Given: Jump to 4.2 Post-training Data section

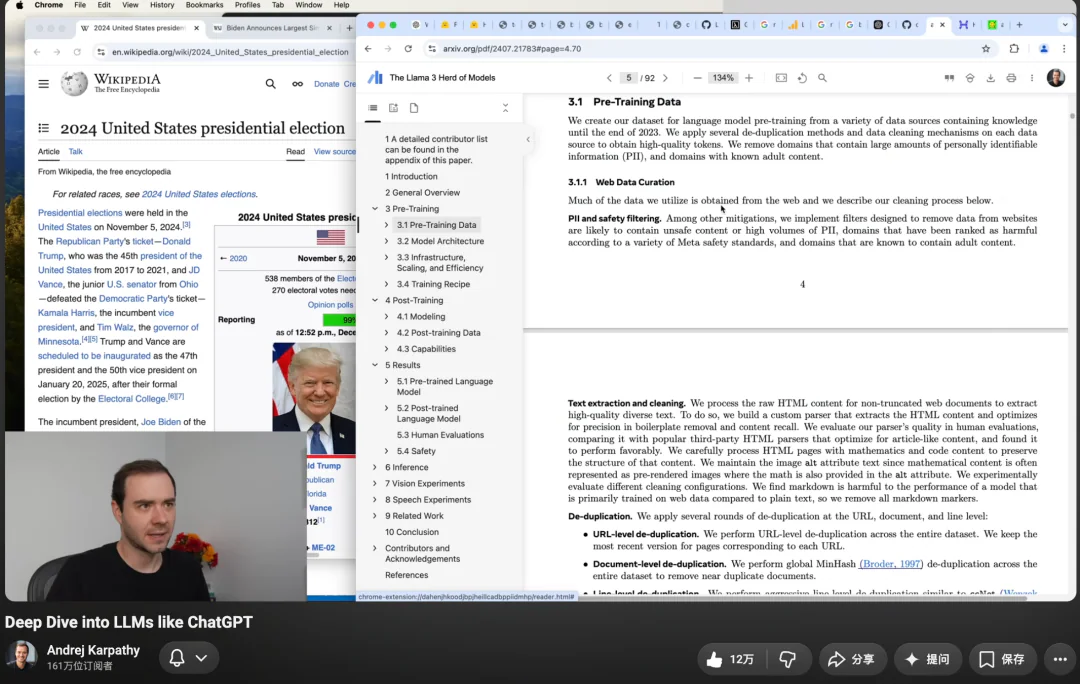Looking at the screenshot, I should [x=439, y=333].
